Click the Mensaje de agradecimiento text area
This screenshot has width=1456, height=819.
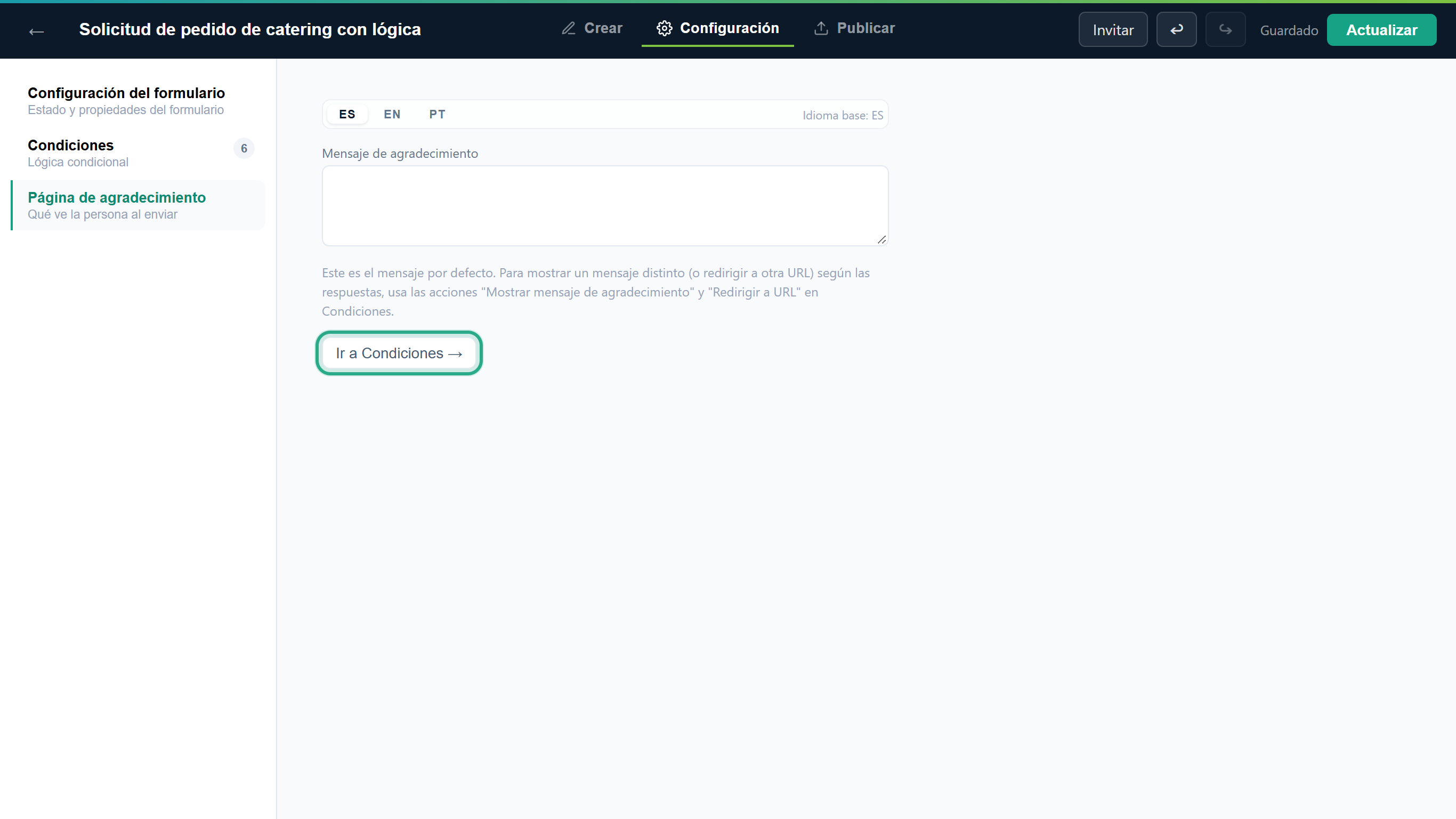605,206
